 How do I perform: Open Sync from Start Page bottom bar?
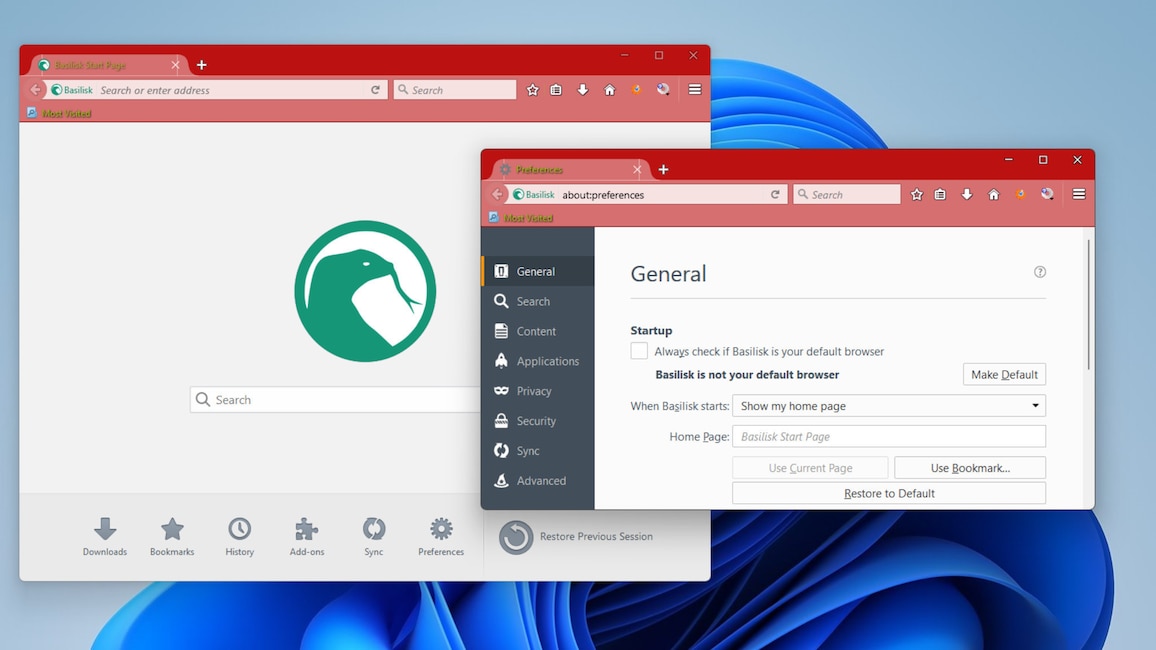tap(374, 536)
